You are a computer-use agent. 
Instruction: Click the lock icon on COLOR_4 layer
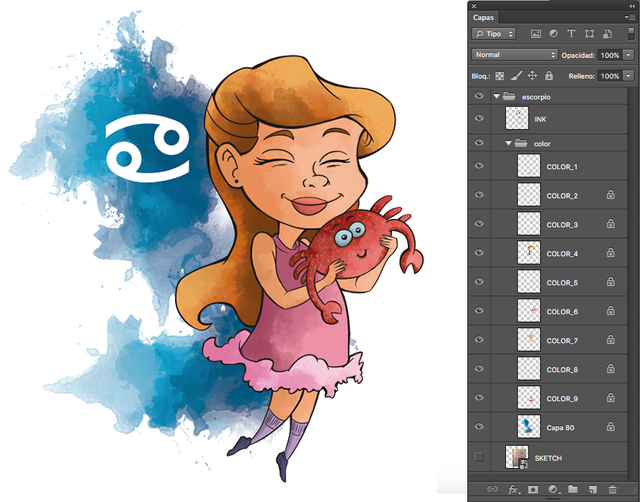(x=611, y=253)
